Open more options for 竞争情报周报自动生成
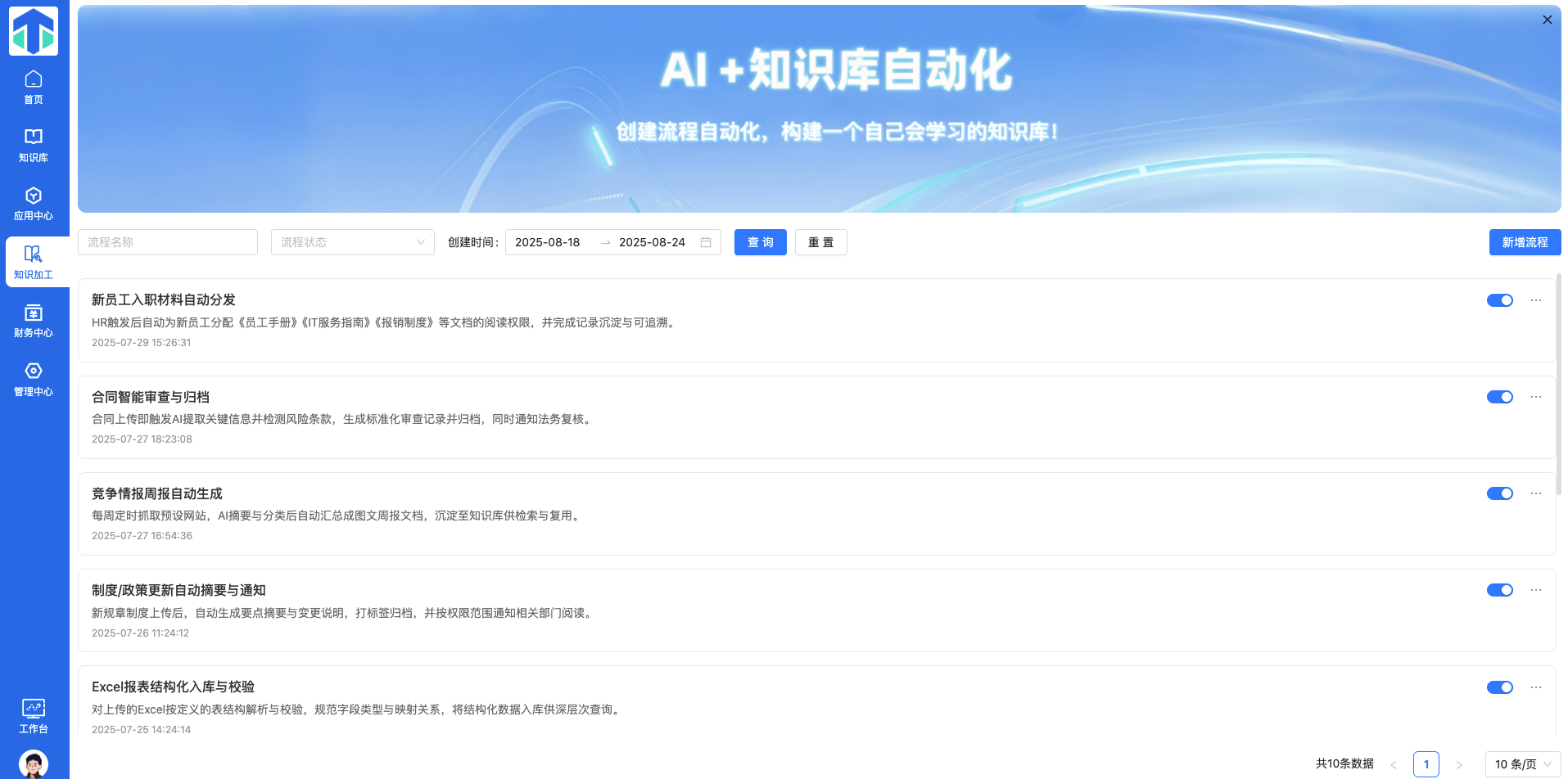 (1536, 493)
